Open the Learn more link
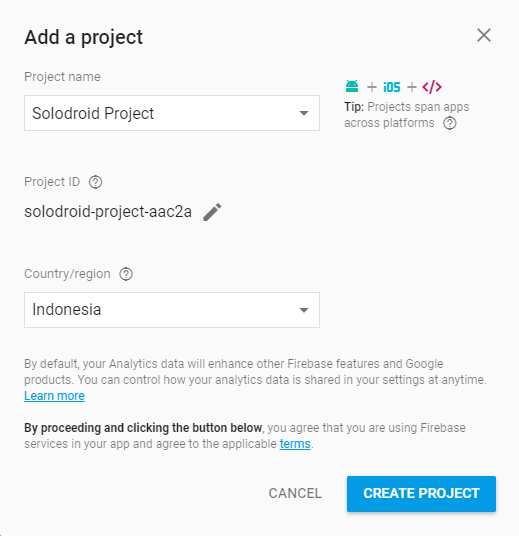Screen dimensions: 519x536 [x=54, y=396]
